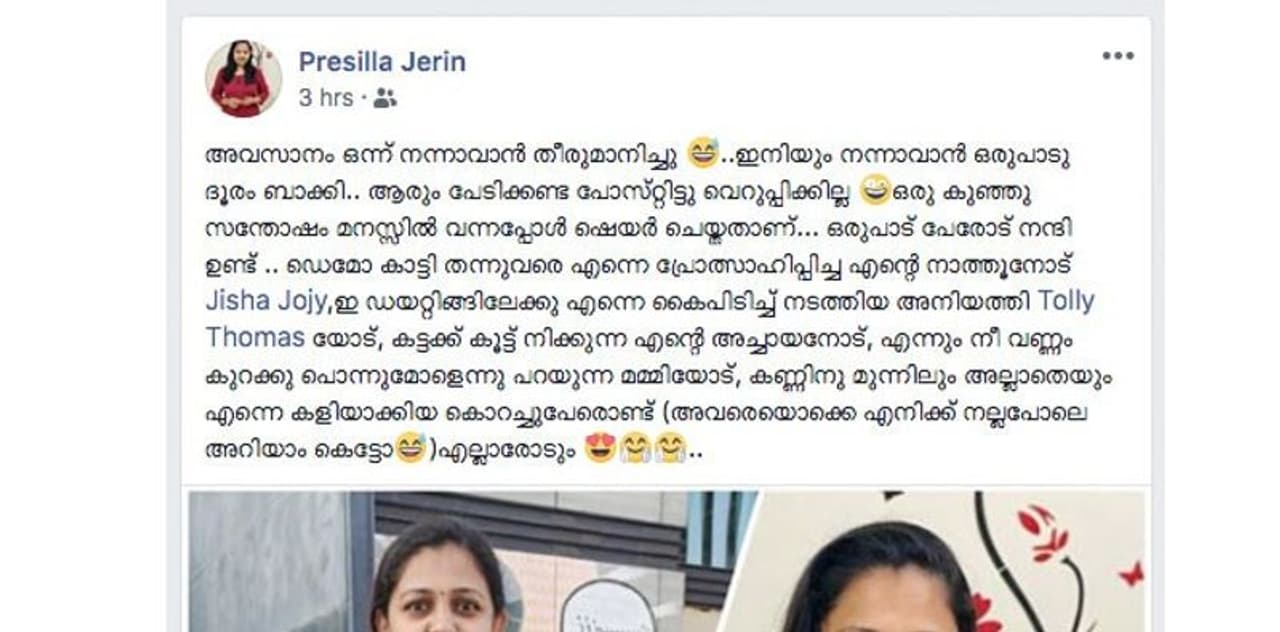Open Presilla Jerin's name link

(x=382, y=62)
